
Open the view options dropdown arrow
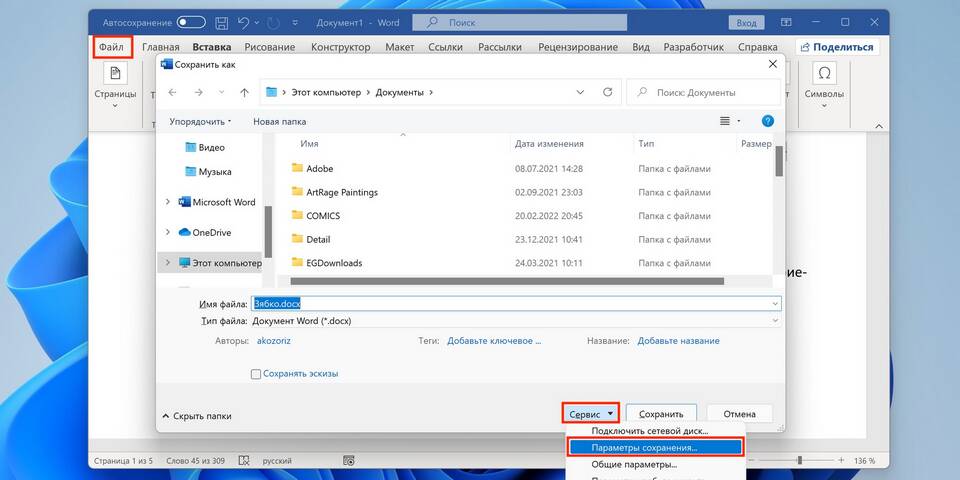tap(739, 121)
